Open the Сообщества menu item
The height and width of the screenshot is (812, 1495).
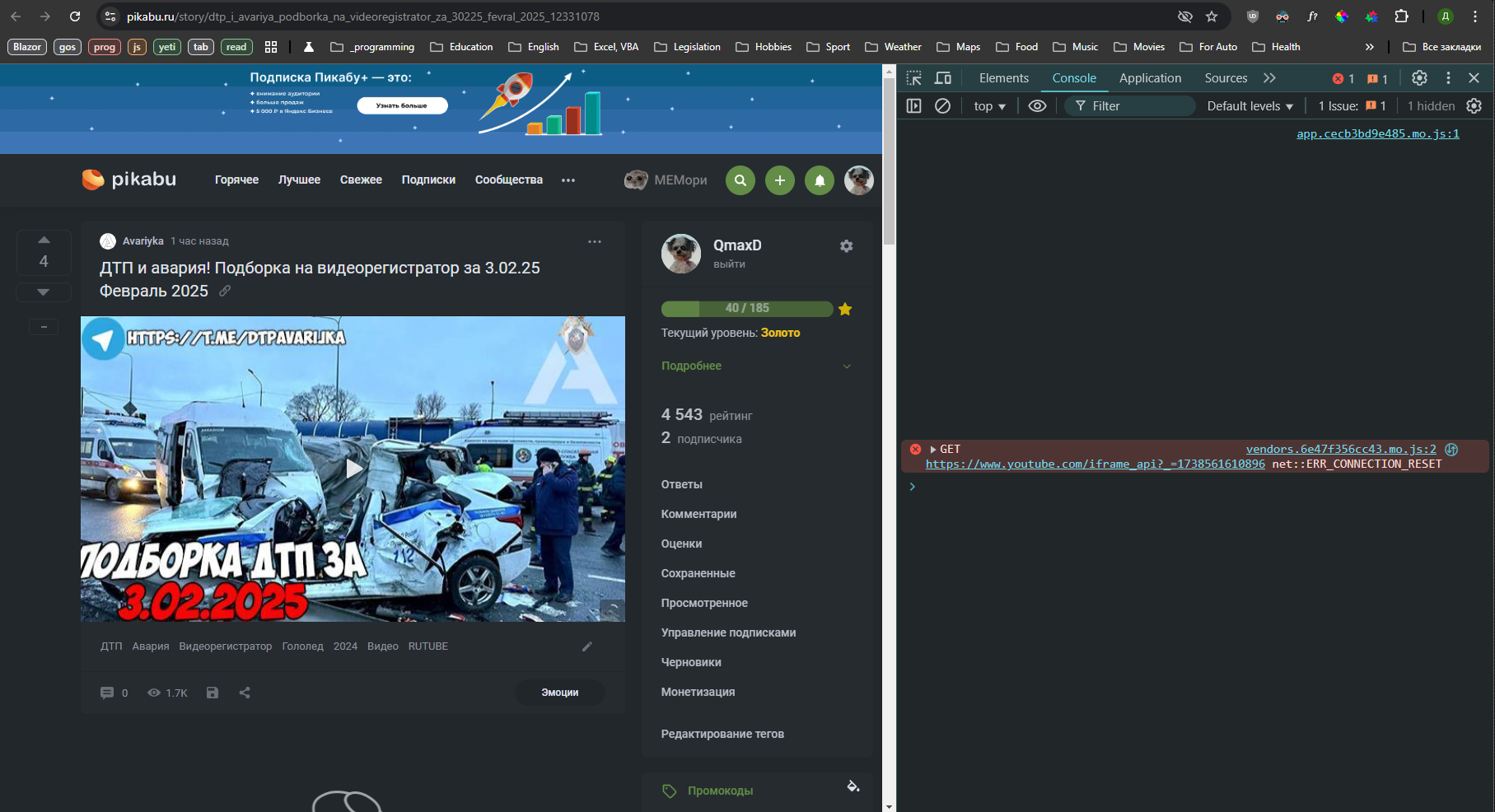click(508, 180)
